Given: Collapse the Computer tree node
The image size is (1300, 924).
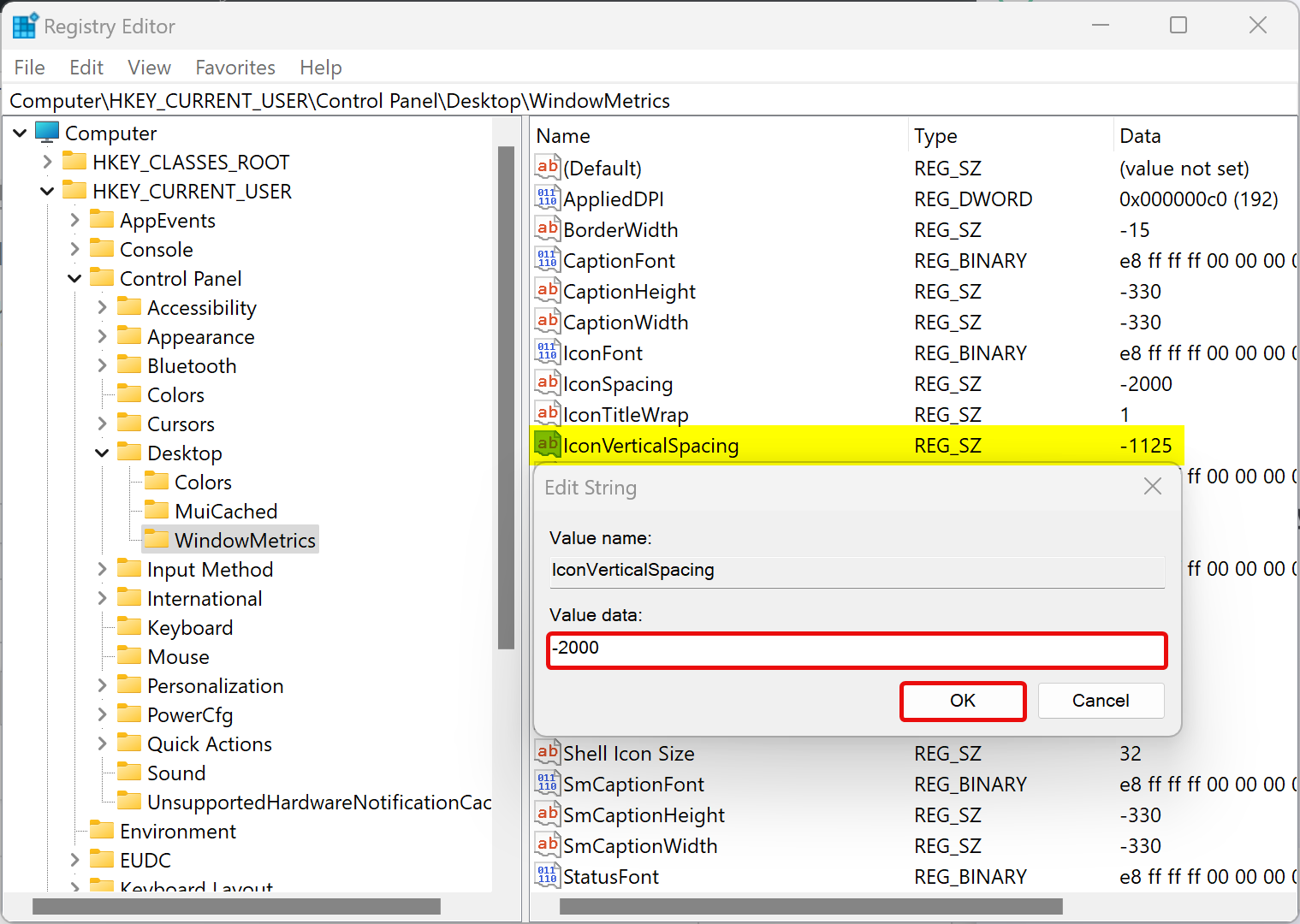Looking at the screenshot, I should (x=20, y=133).
